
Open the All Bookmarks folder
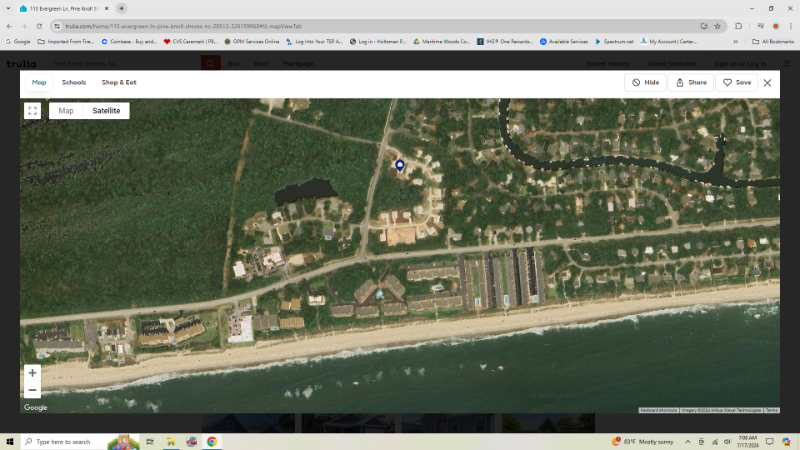coord(773,42)
